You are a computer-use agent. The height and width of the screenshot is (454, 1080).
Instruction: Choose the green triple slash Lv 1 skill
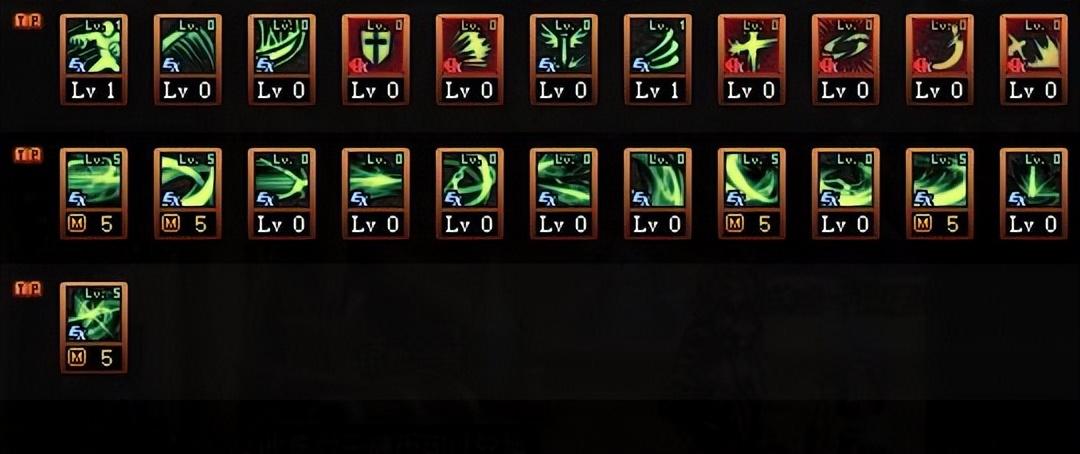pos(658,60)
